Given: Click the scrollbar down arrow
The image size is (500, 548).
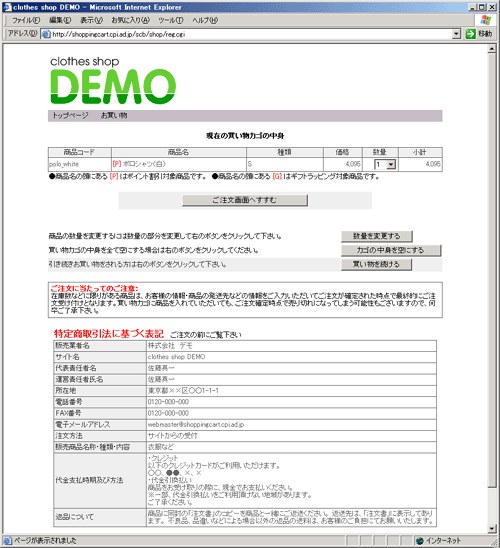Looking at the screenshot, I should pos(492,528).
